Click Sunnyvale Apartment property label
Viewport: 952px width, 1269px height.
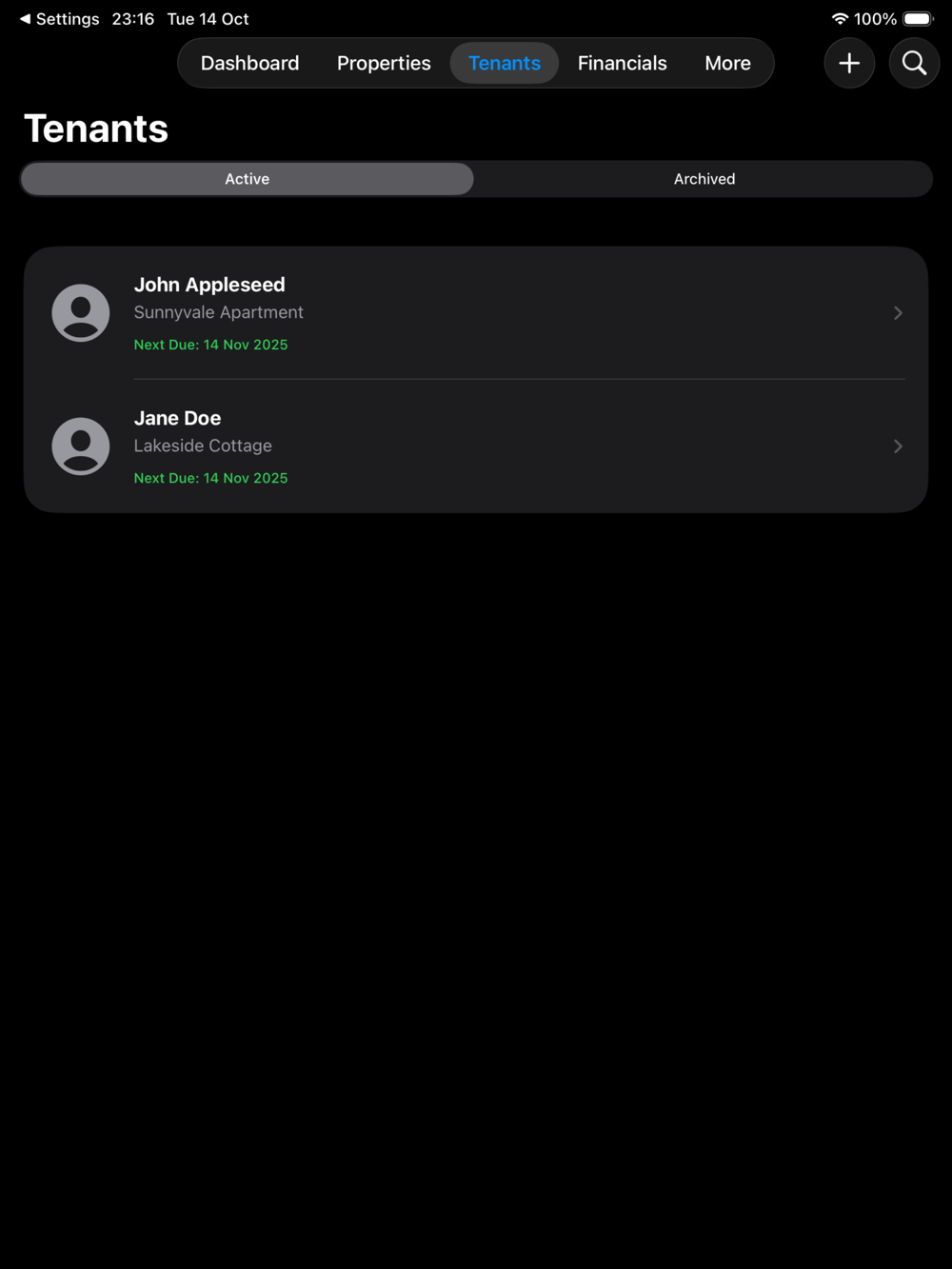click(219, 312)
